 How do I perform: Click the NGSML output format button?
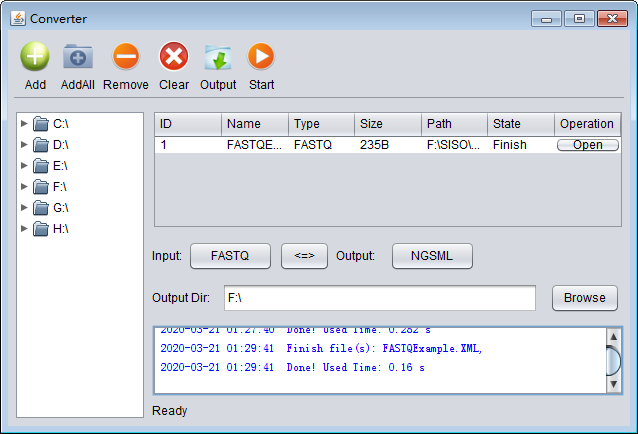[x=432, y=256]
